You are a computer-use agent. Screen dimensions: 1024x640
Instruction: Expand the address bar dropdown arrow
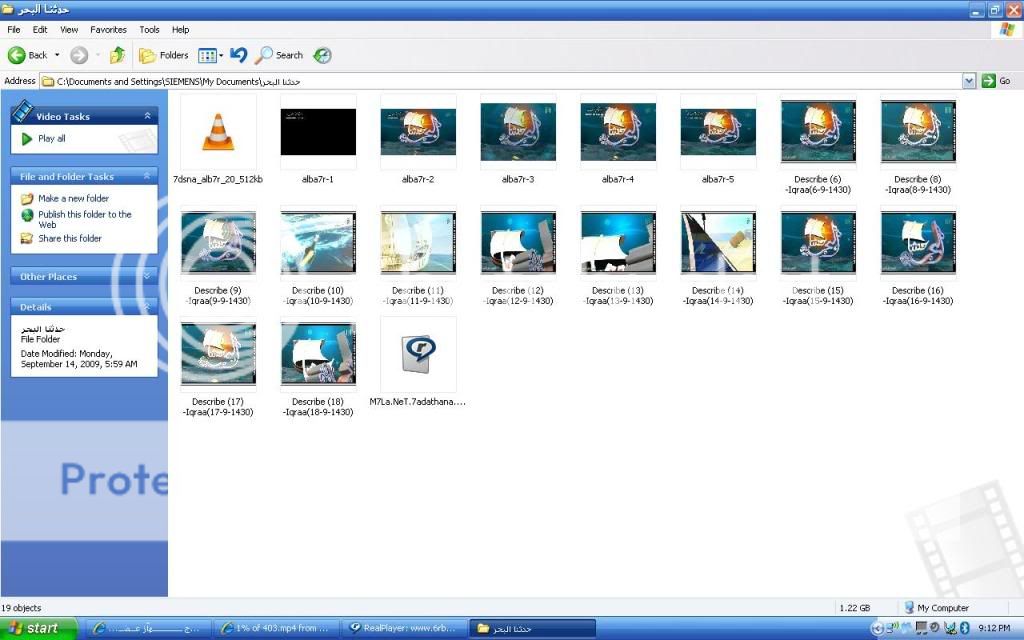tap(969, 81)
